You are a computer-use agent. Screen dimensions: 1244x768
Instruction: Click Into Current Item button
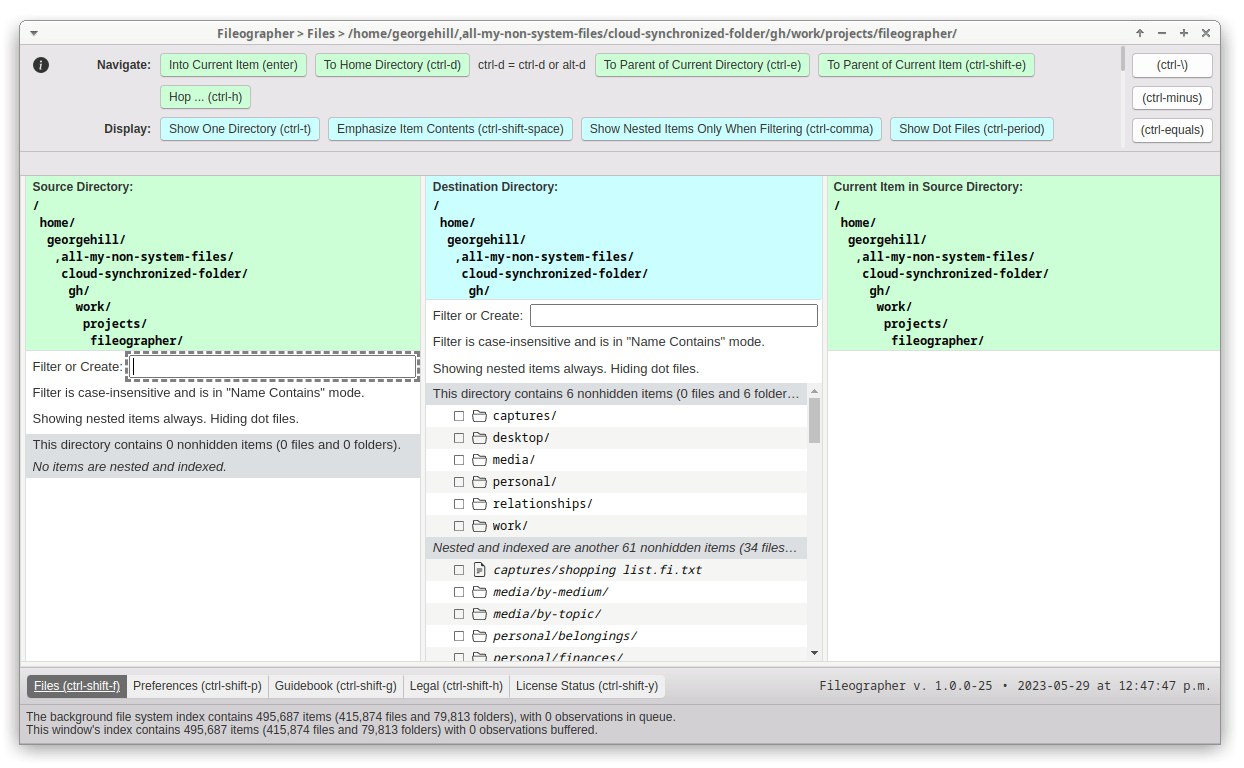233,65
